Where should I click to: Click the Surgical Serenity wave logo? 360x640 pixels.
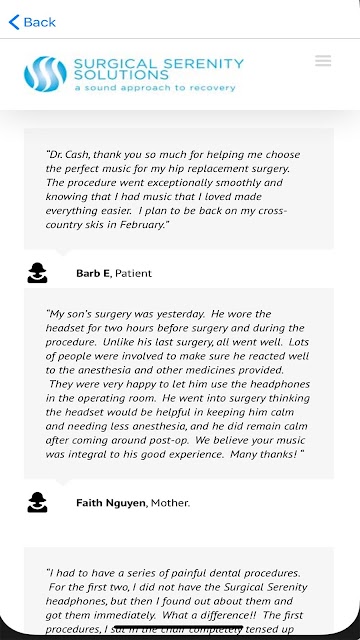tap(45, 74)
